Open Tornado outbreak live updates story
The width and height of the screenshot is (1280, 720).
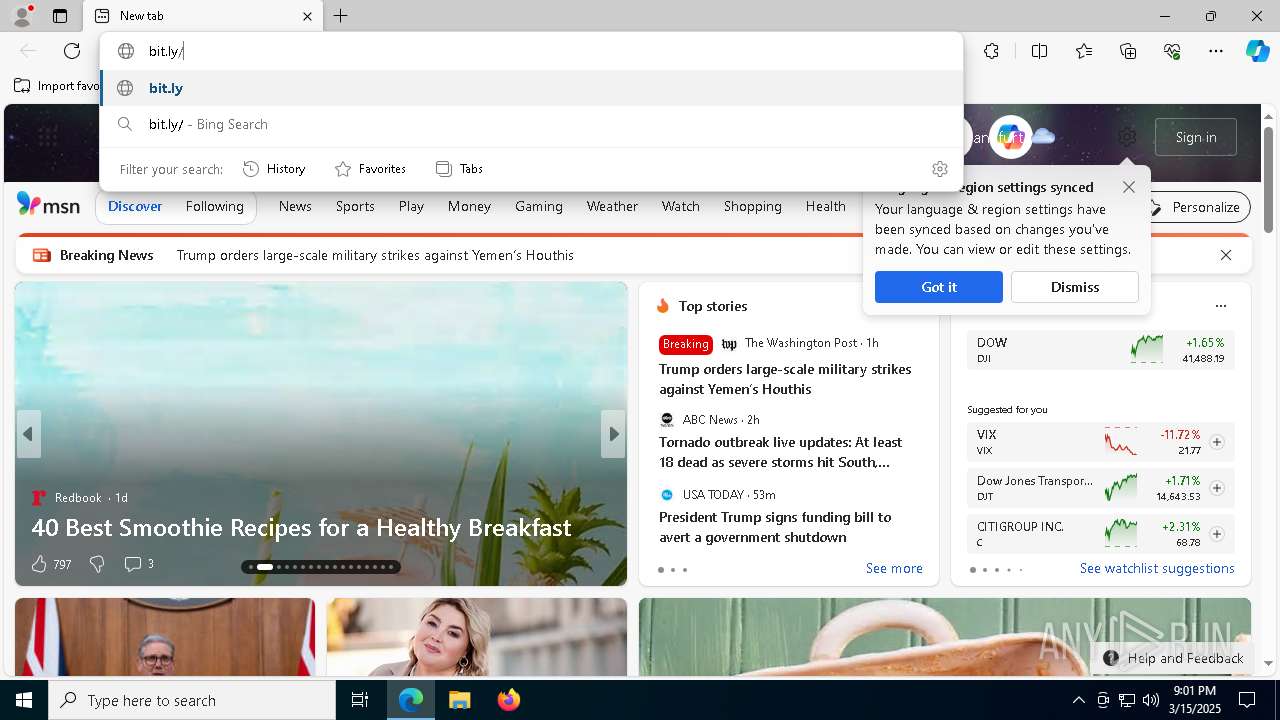tap(781, 452)
